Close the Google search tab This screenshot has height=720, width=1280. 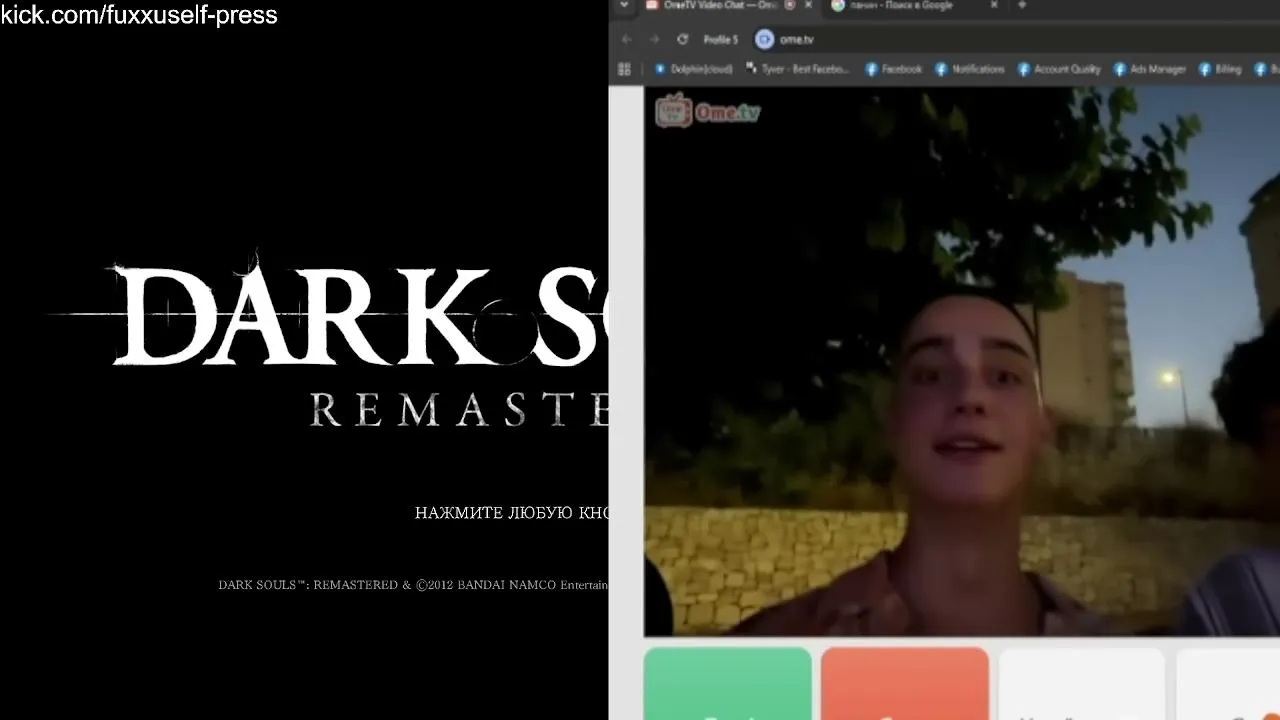coord(994,5)
